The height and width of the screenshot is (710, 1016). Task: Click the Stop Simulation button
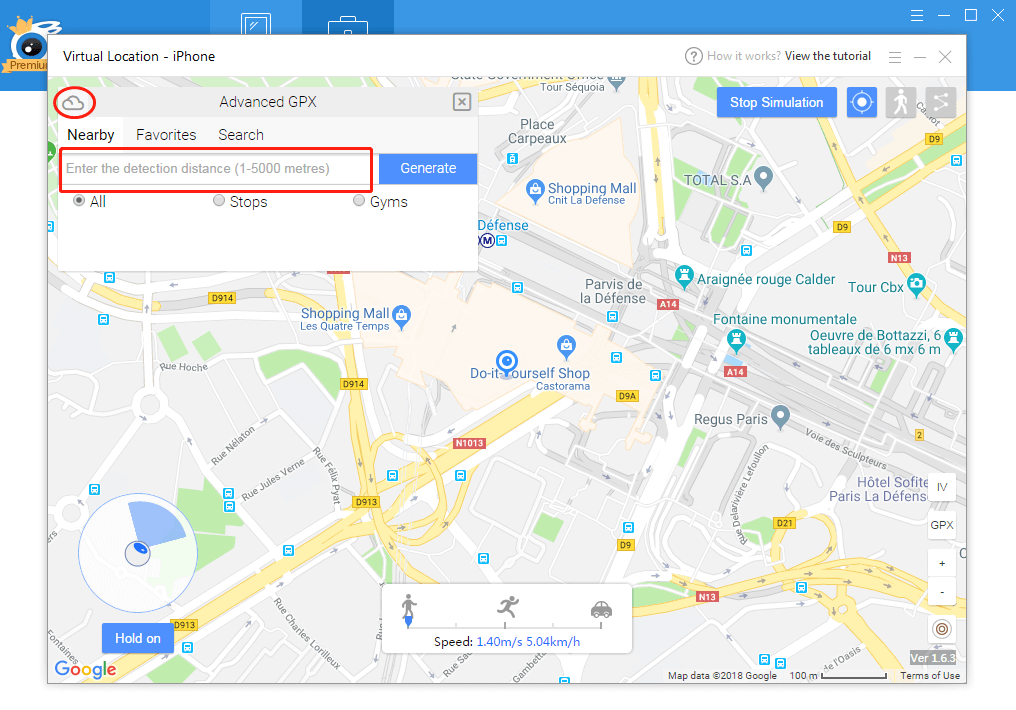tap(776, 102)
